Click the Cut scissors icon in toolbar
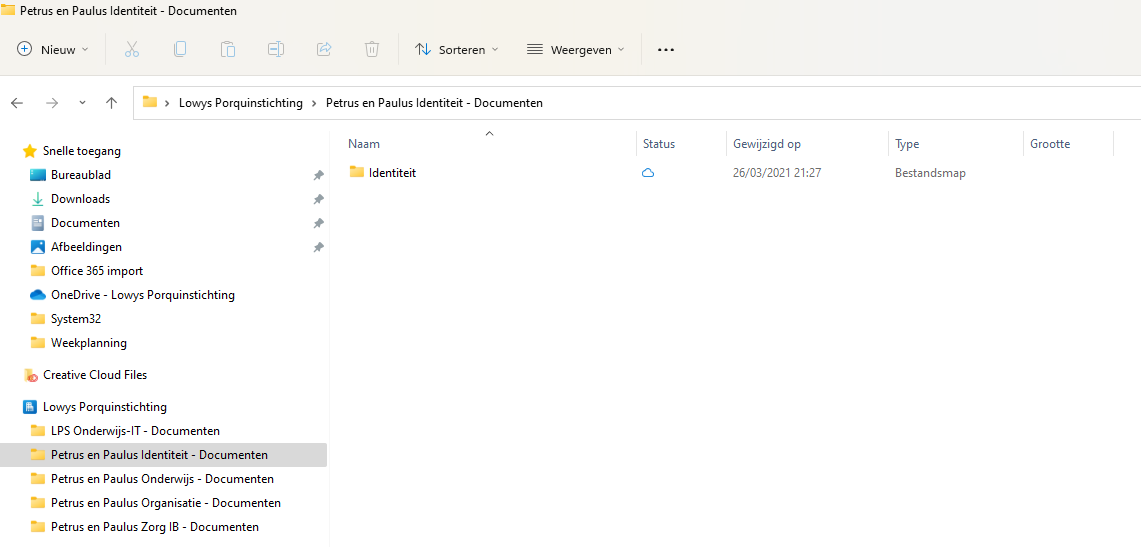Viewport: 1141px width, 547px height. pyautogui.click(x=132, y=49)
